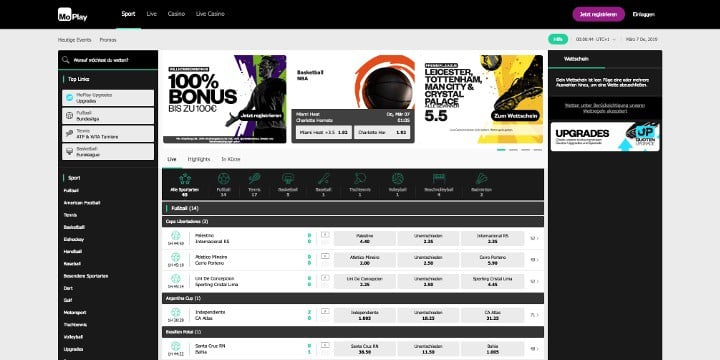The height and width of the screenshot is (360, 720).
Task: Open Heutige Events link
Action: (x=74, y=40)
